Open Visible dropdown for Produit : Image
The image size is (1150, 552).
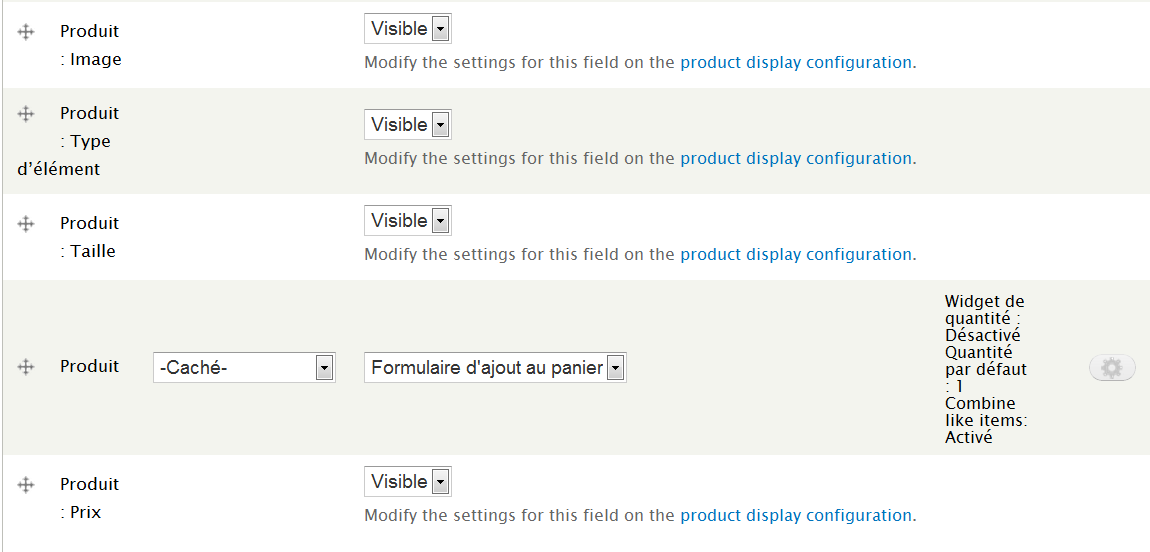(407, 29)
